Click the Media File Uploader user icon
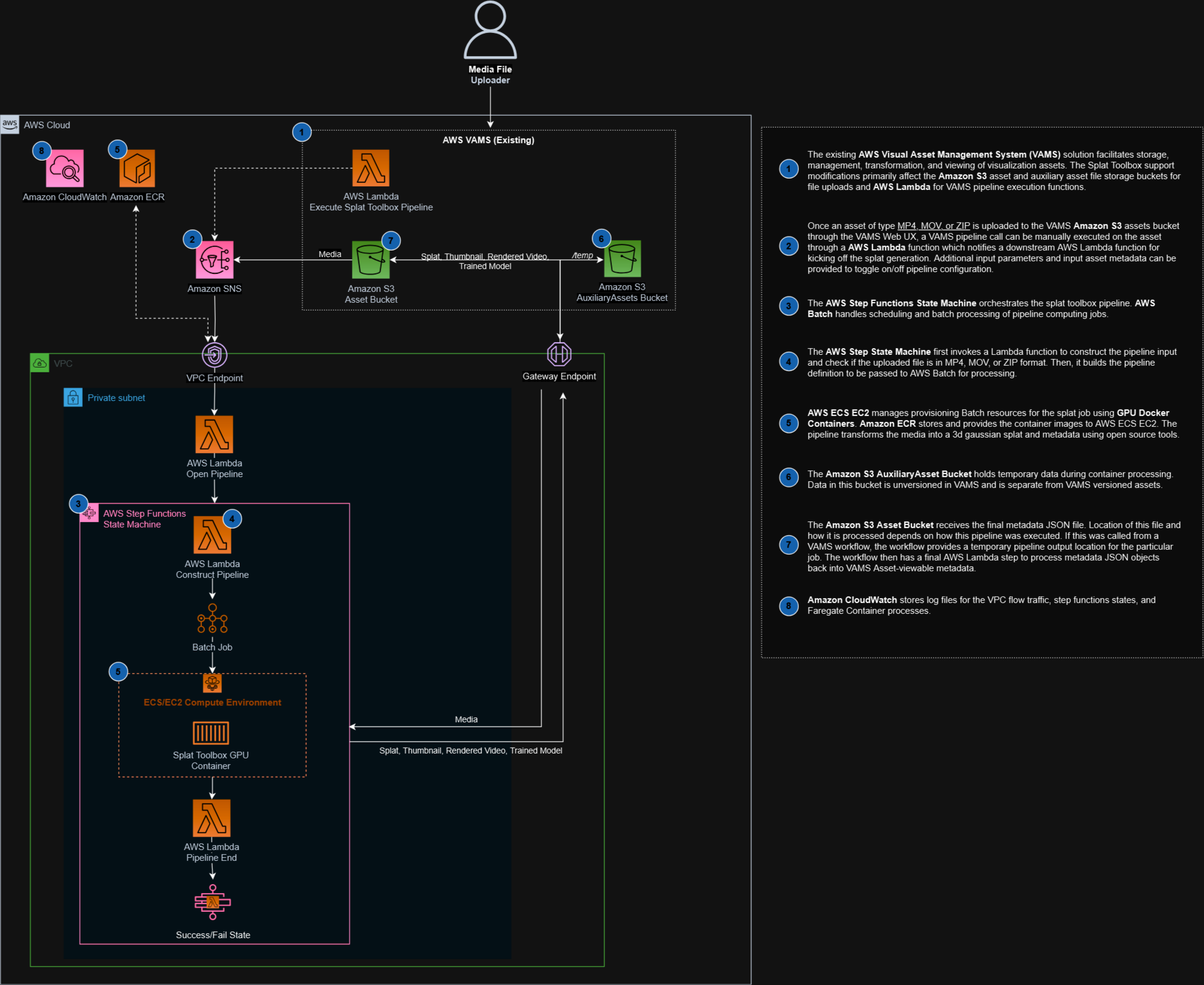Image resolution: width=1204 pixels, height=985 pixels. click(x=490, y=30)
